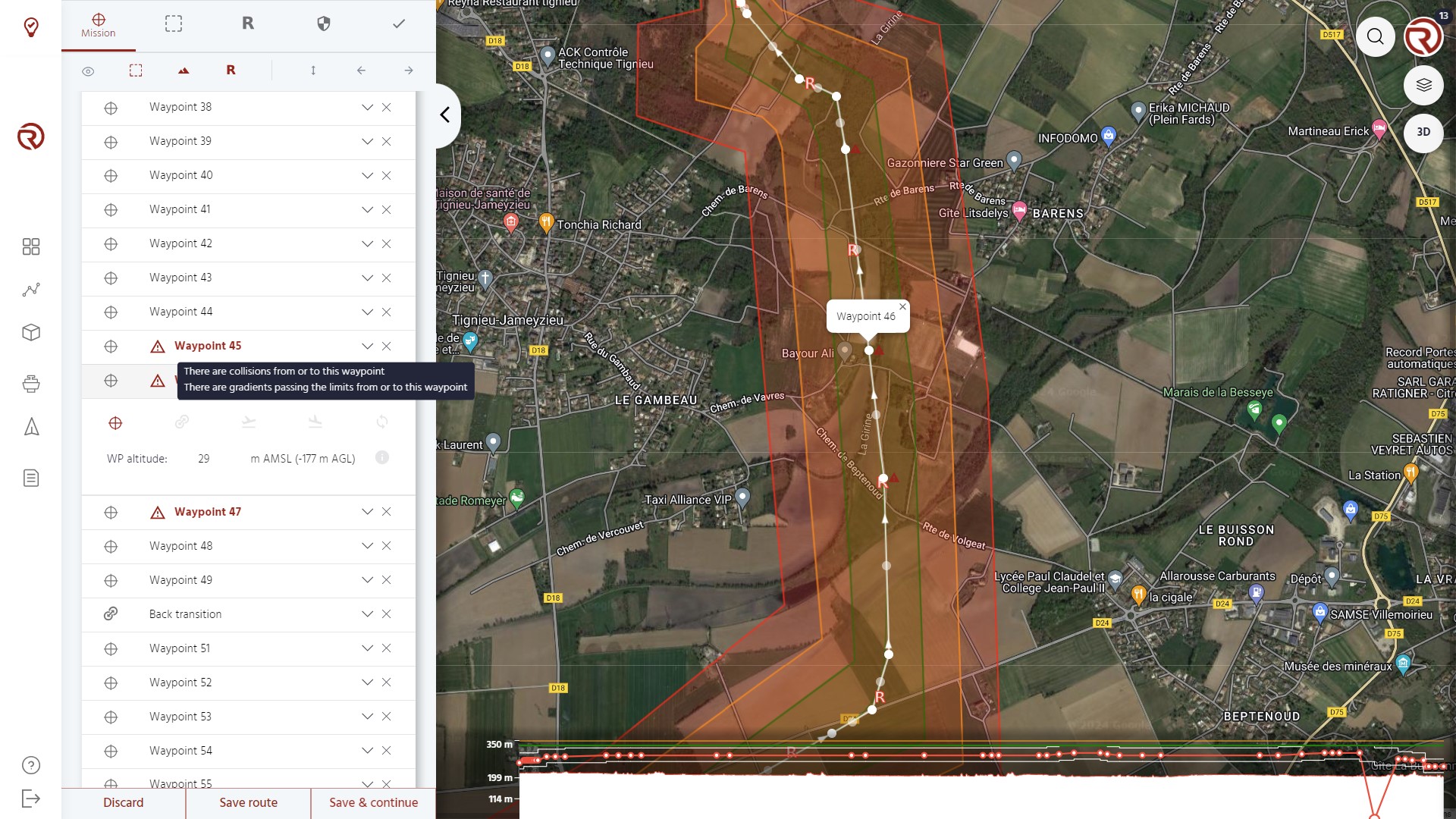Toggle 3D map view
This screenshot has width=1456, height=819.
pos(1423,132)
